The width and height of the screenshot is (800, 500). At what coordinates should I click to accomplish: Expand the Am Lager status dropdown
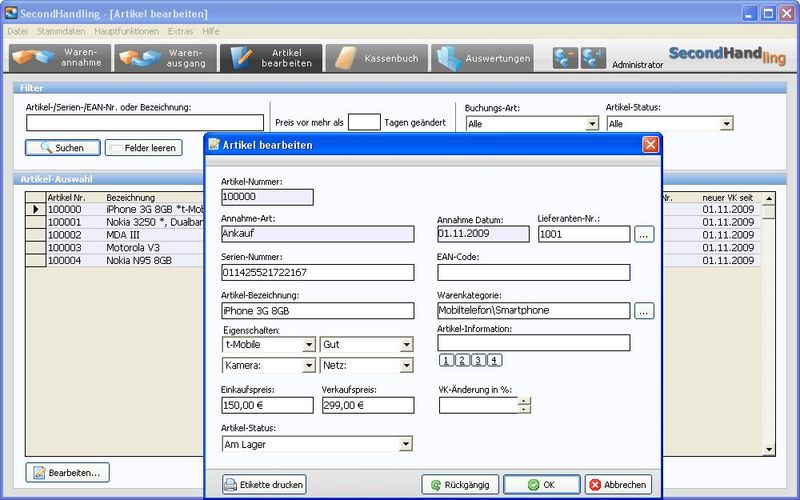click(x=406, y=444)
